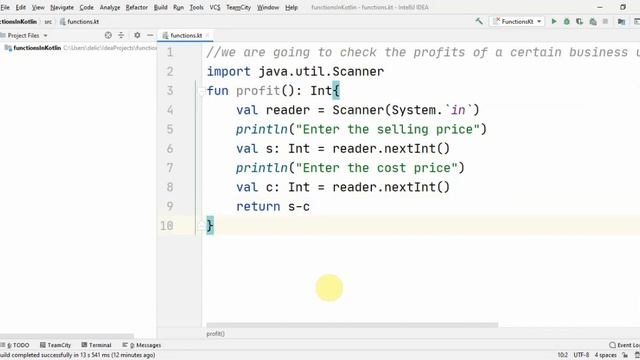Screen dimensions: 640x360
Task: Open the Terminal tool window
Action: click(x=96, y=345)
